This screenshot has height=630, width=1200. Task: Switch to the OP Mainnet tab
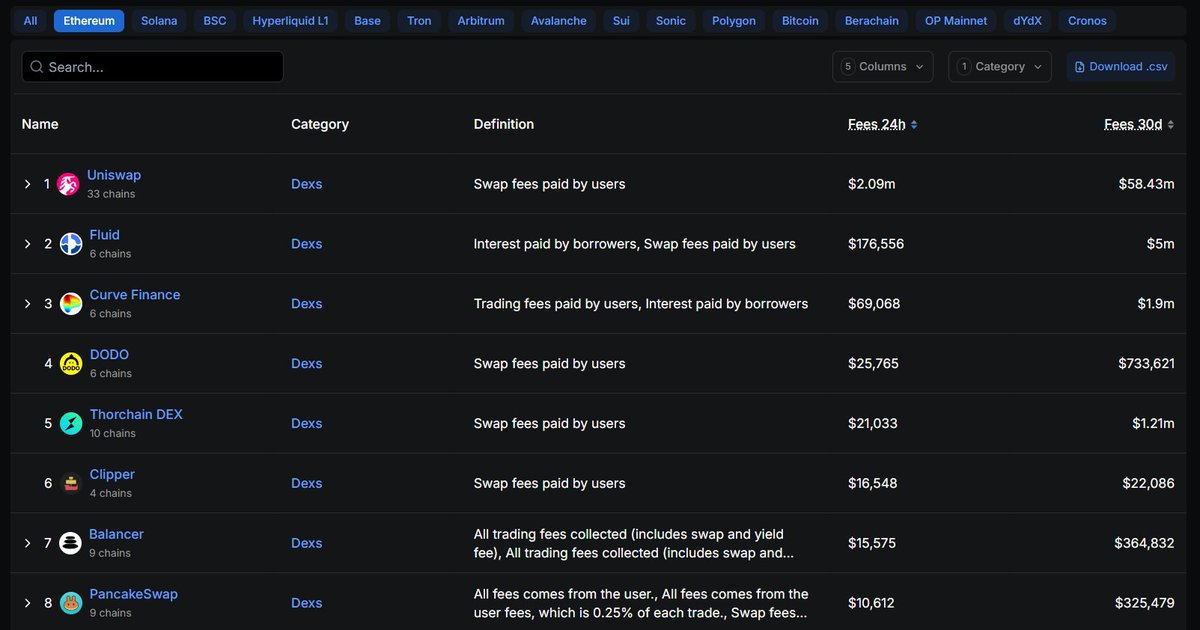[956, 21]
